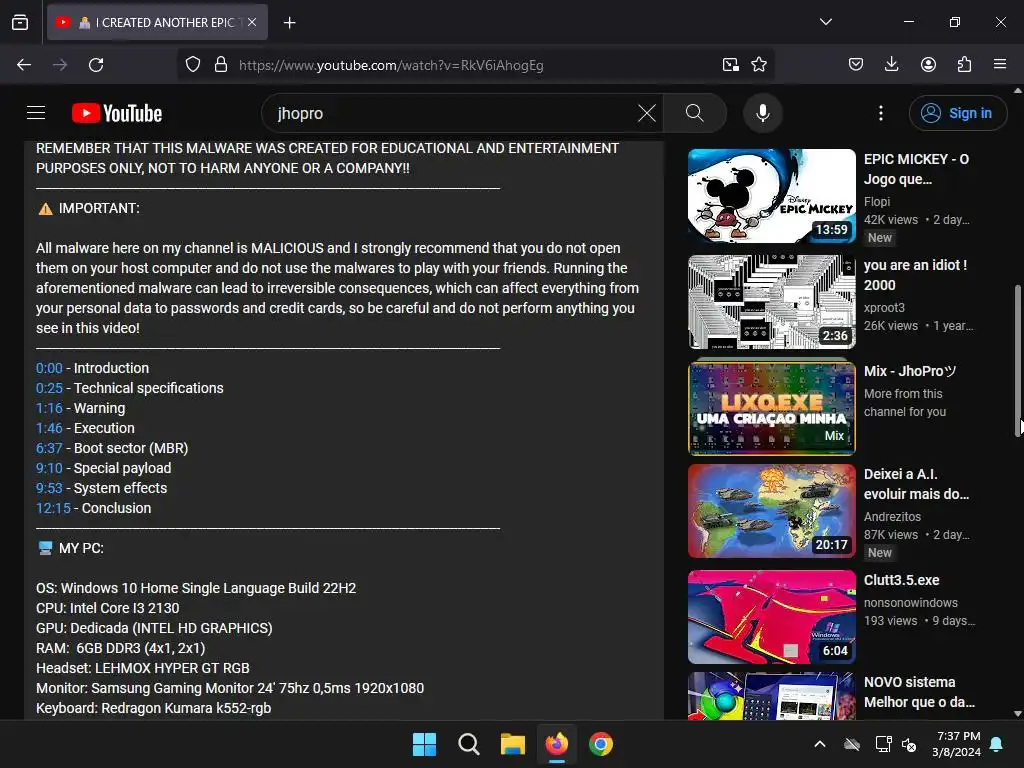Open the Clutt3.5.exe video title
1024x768 pixels.
(901, 580)
